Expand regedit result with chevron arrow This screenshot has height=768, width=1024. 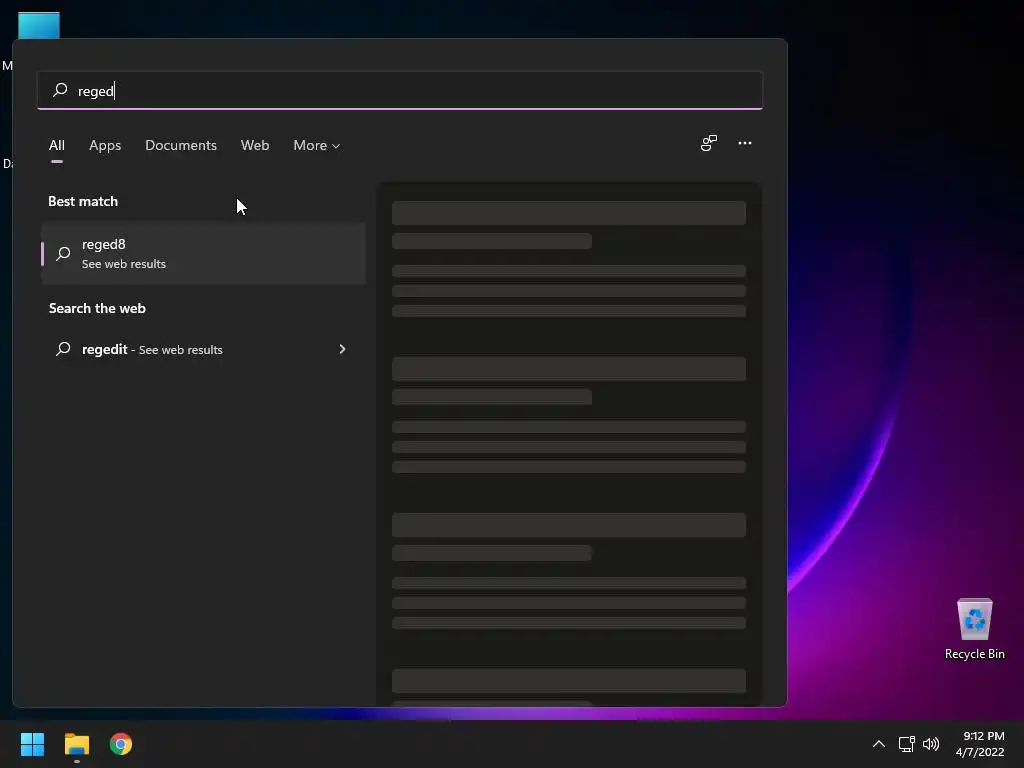tap(342, 349)
